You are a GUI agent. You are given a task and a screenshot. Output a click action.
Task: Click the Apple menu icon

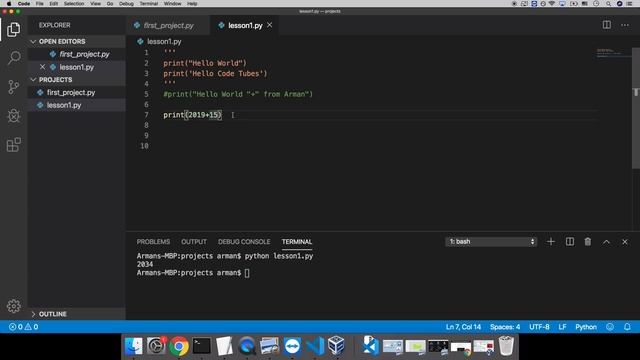coord(9,4)
